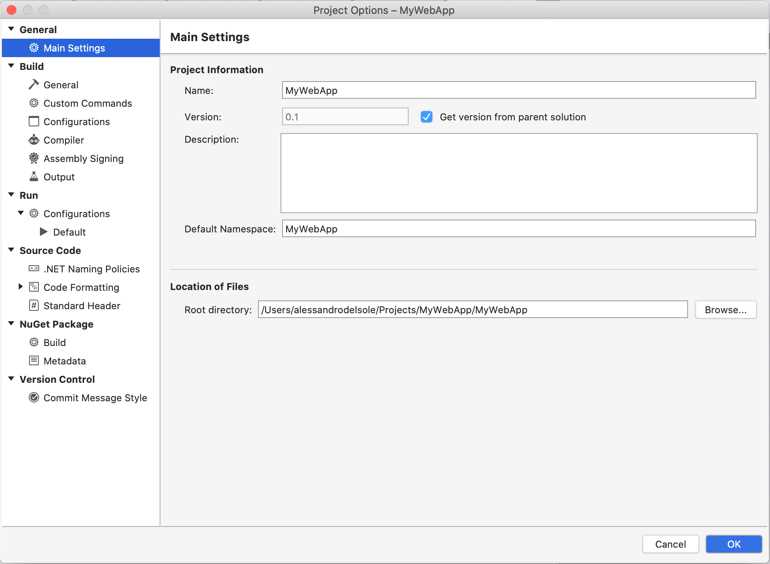Viewport: 770px width, 564px height.
Task: Collapse the Run section
Action: coord(11,195)
